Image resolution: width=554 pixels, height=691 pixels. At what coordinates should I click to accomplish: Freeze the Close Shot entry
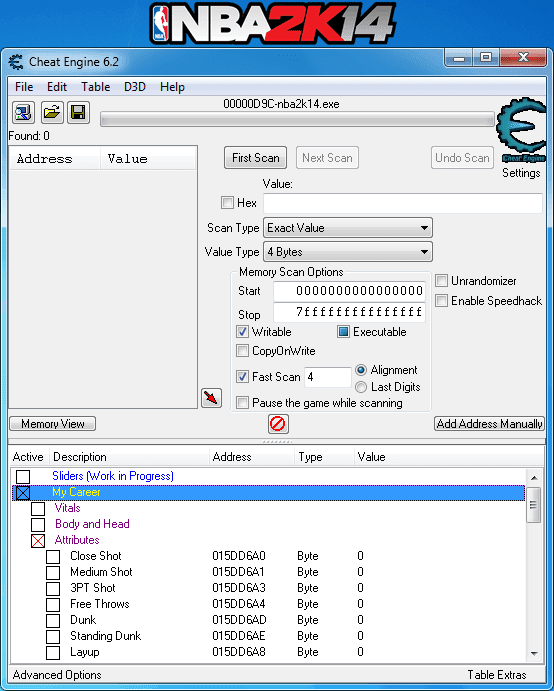(53, 557)
